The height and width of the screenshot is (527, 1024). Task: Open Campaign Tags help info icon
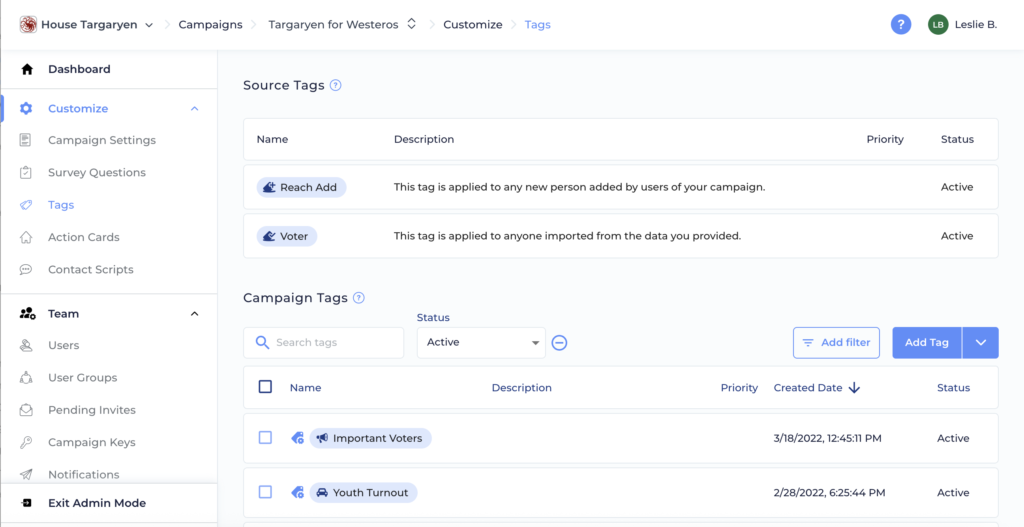click(359, 298)
